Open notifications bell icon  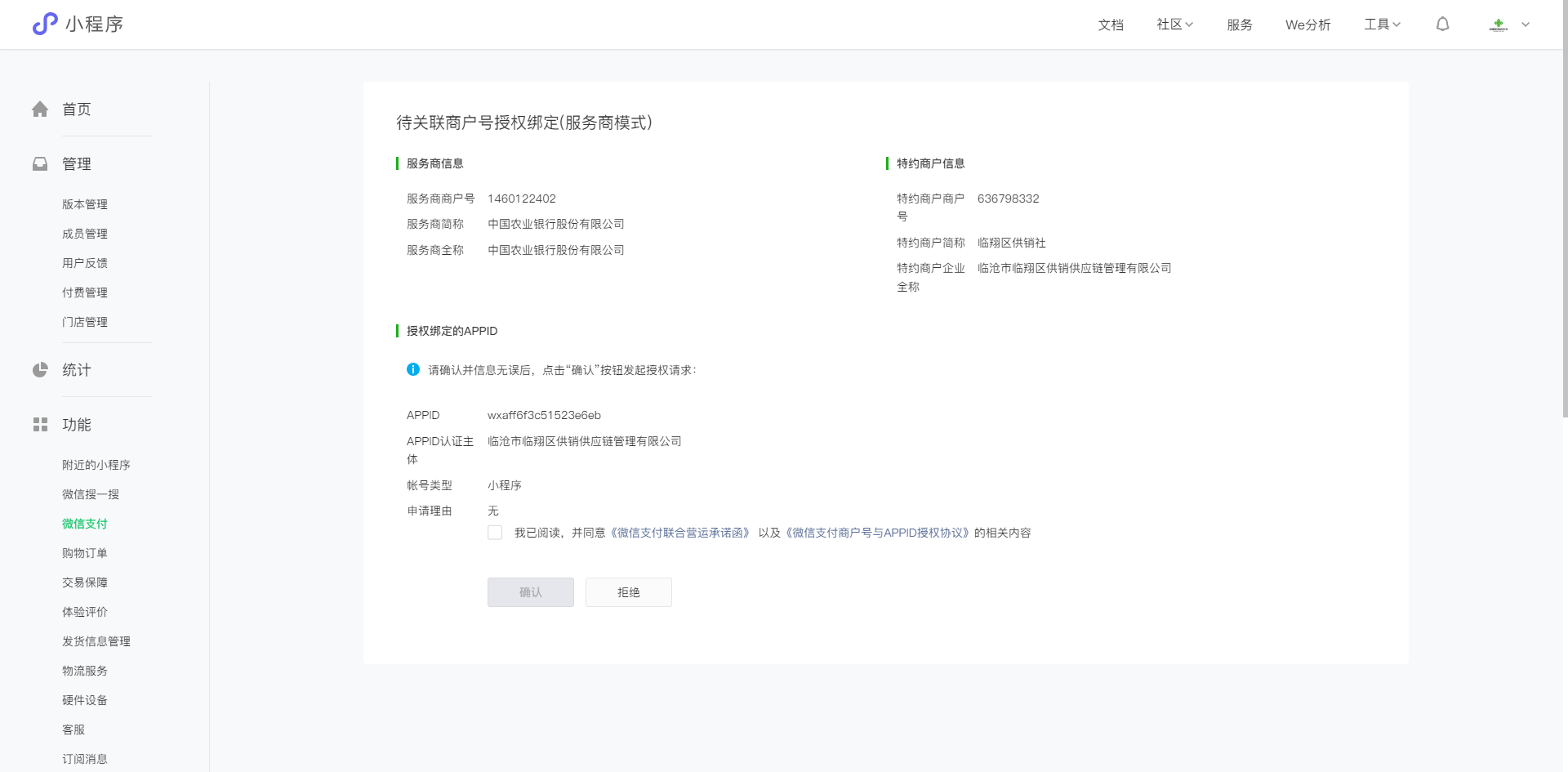[1443, 25]
